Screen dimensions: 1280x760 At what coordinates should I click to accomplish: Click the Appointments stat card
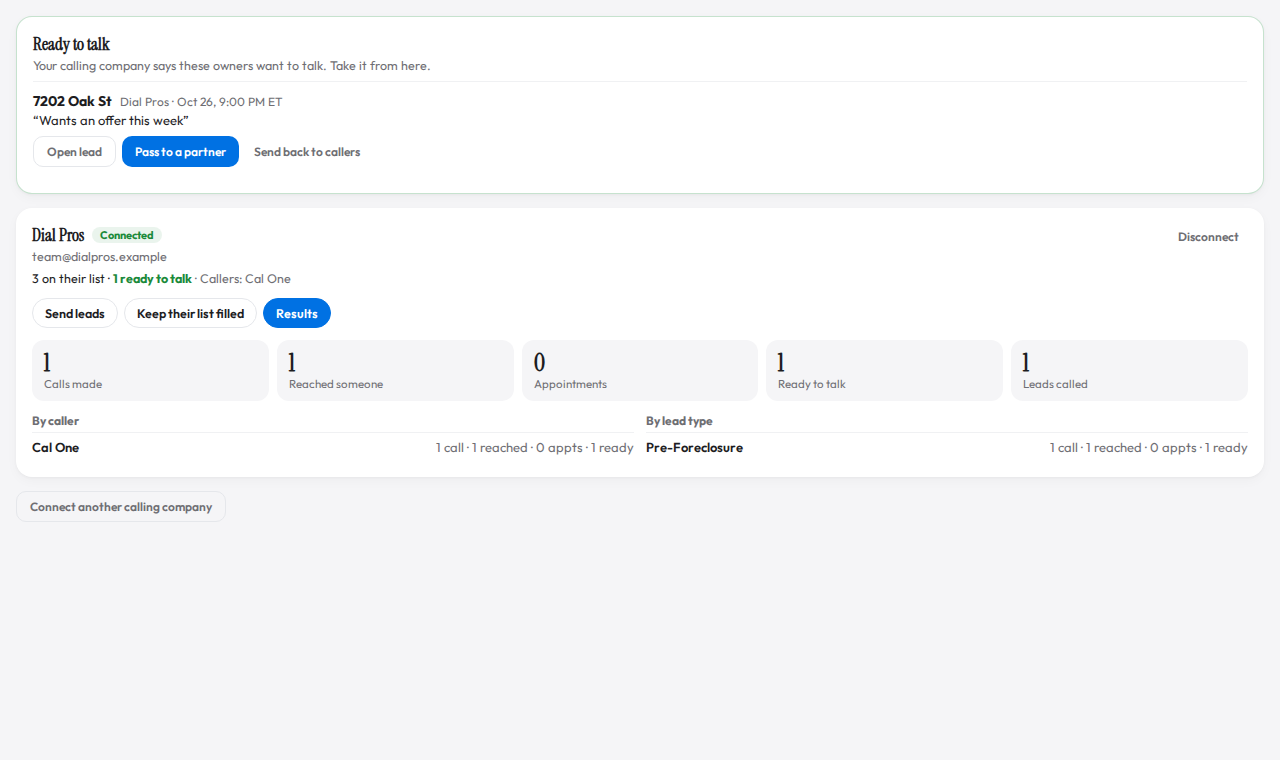640,371
